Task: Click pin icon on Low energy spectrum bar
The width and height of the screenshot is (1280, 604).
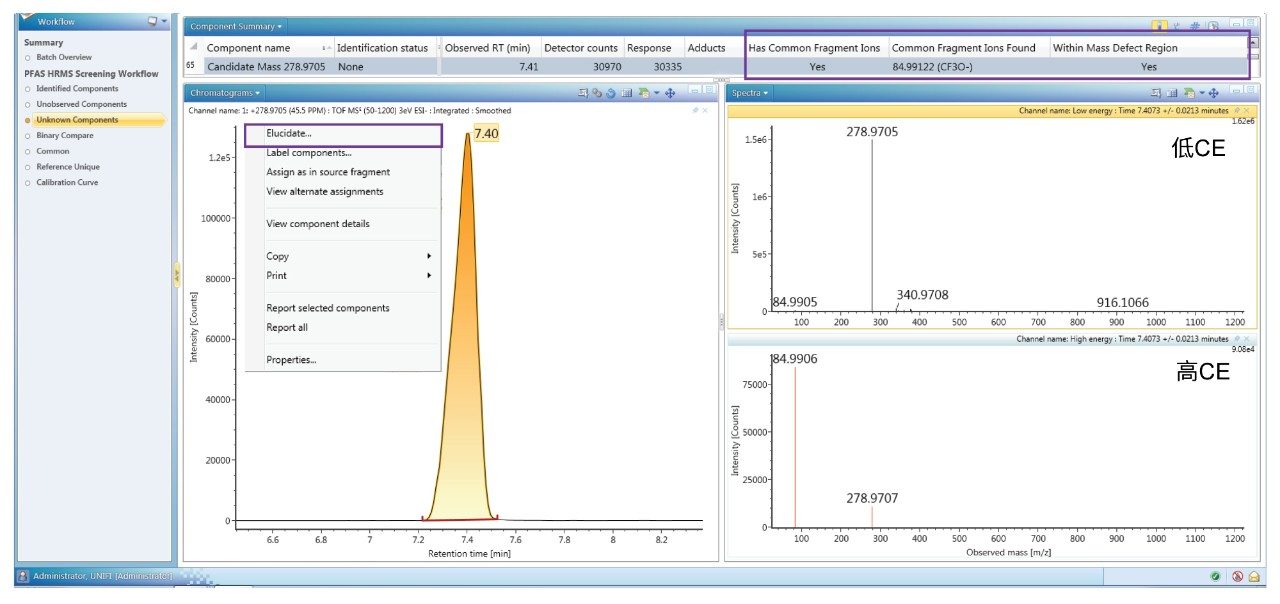Action: [1236, 110]
